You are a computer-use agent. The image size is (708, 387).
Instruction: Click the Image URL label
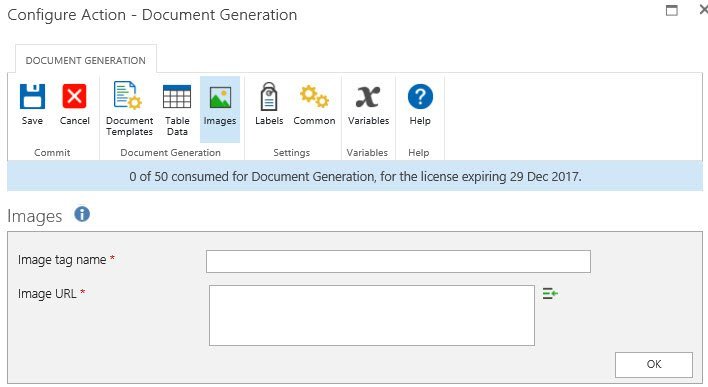pyautogui.click(x=47, y=294)
